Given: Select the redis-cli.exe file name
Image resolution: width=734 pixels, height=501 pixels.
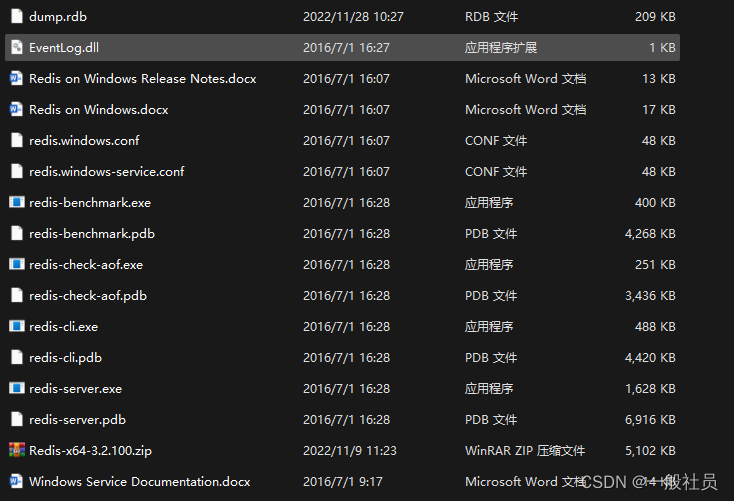Looking at the screenshot, I should coord(63,326).
